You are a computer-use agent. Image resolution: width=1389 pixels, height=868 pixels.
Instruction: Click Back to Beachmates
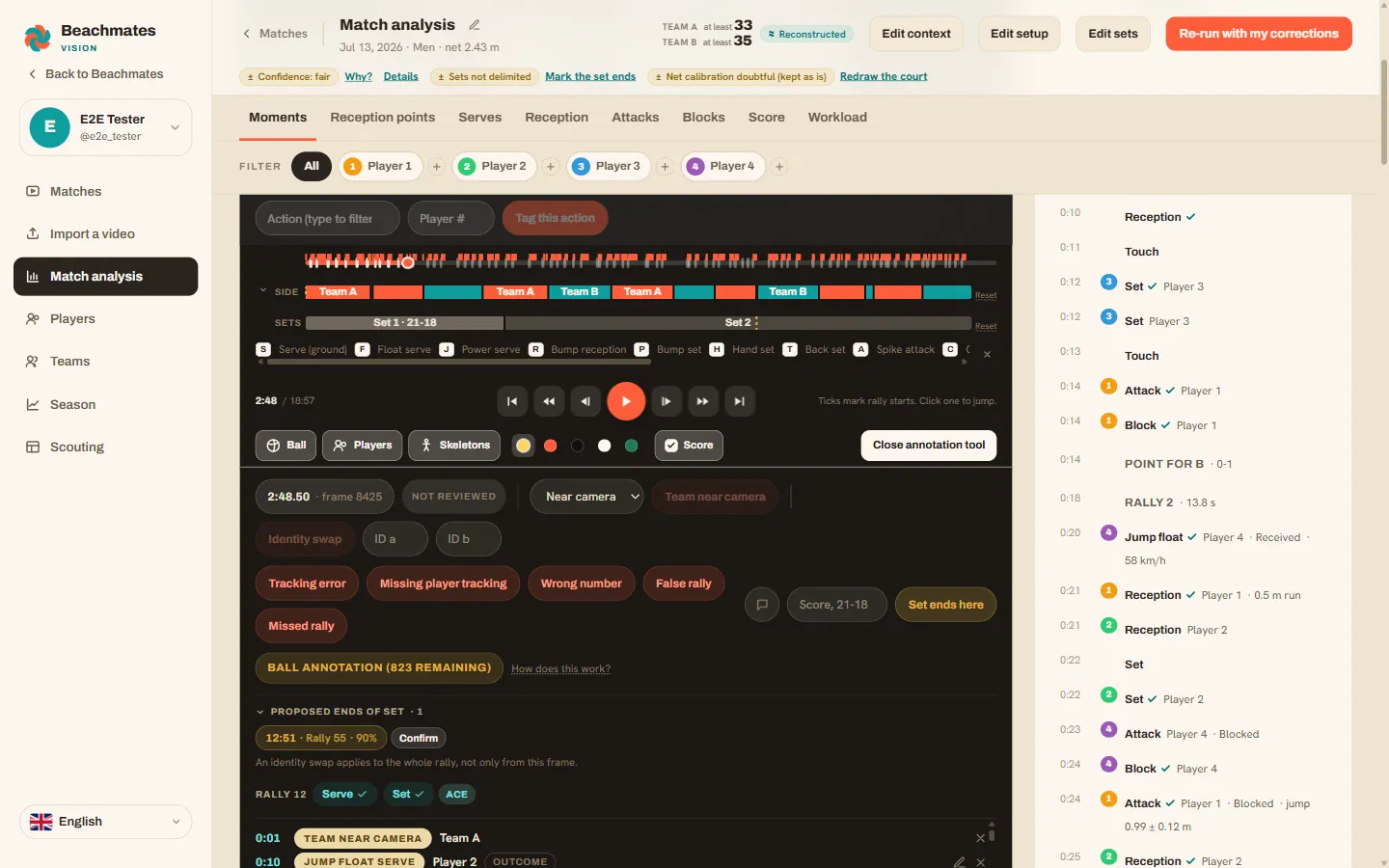pyautogui.click(x=95, y=74)
